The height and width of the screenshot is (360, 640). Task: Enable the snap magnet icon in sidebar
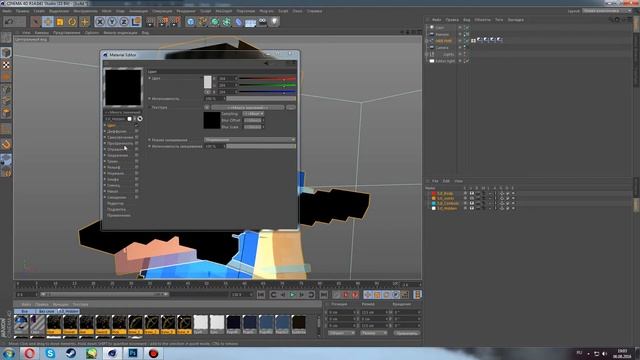point(6,144)
